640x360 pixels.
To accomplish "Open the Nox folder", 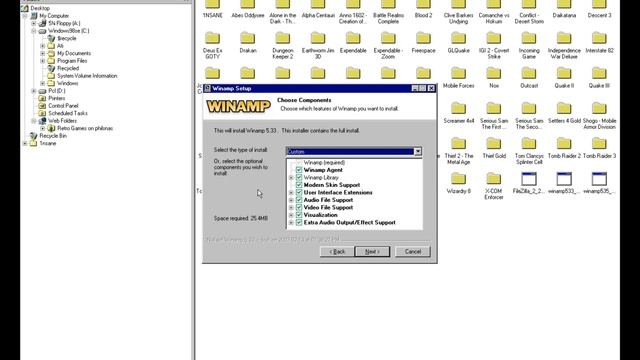I will [x=494, y=78].
